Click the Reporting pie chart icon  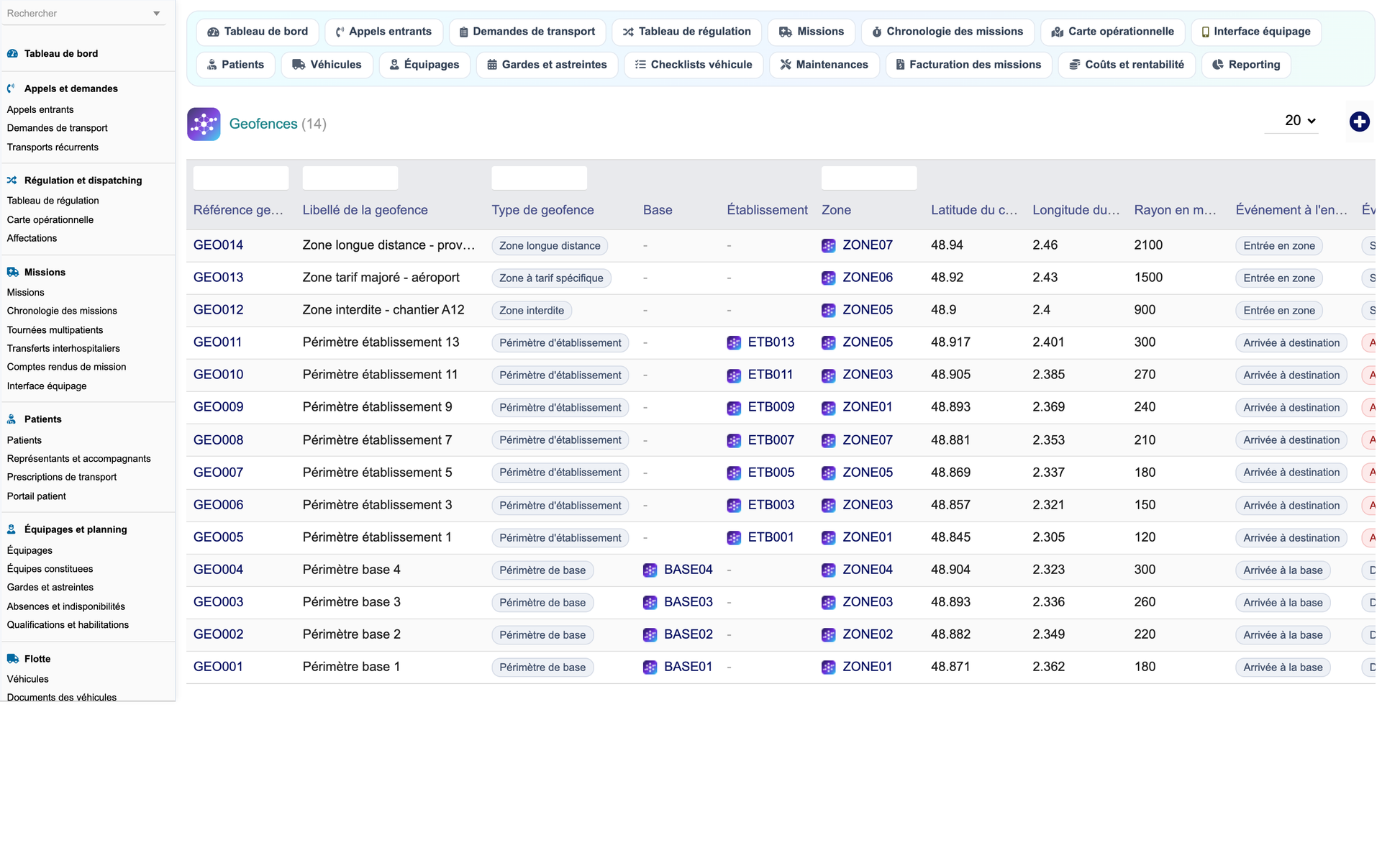point(1218,65)
